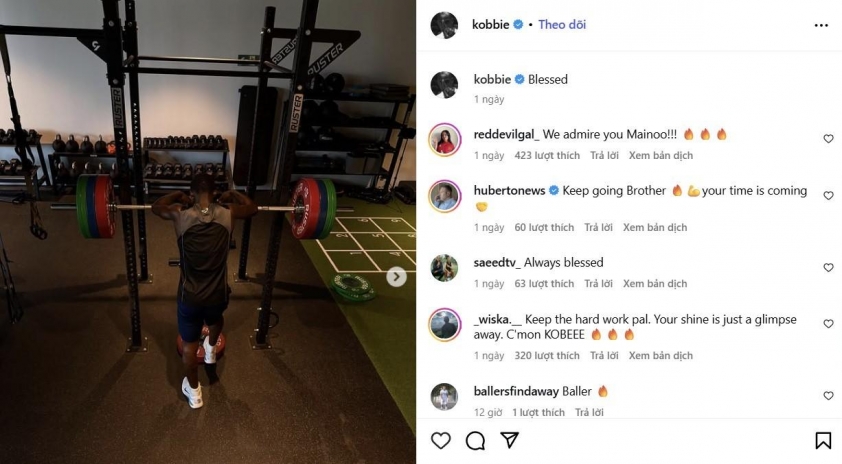Reply to ballersfindaway comment
This screenshot has width=842, height=464.
[x=589, y=412]
